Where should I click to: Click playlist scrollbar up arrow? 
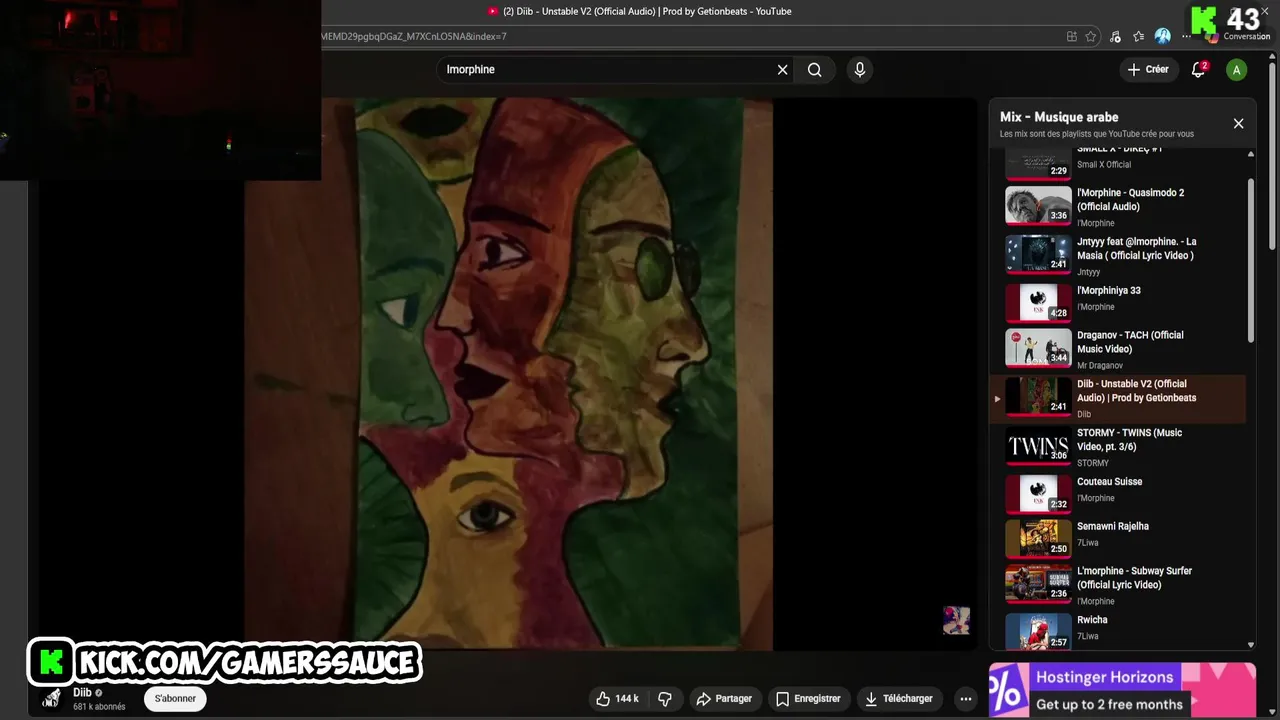[x=1250, y=154]
